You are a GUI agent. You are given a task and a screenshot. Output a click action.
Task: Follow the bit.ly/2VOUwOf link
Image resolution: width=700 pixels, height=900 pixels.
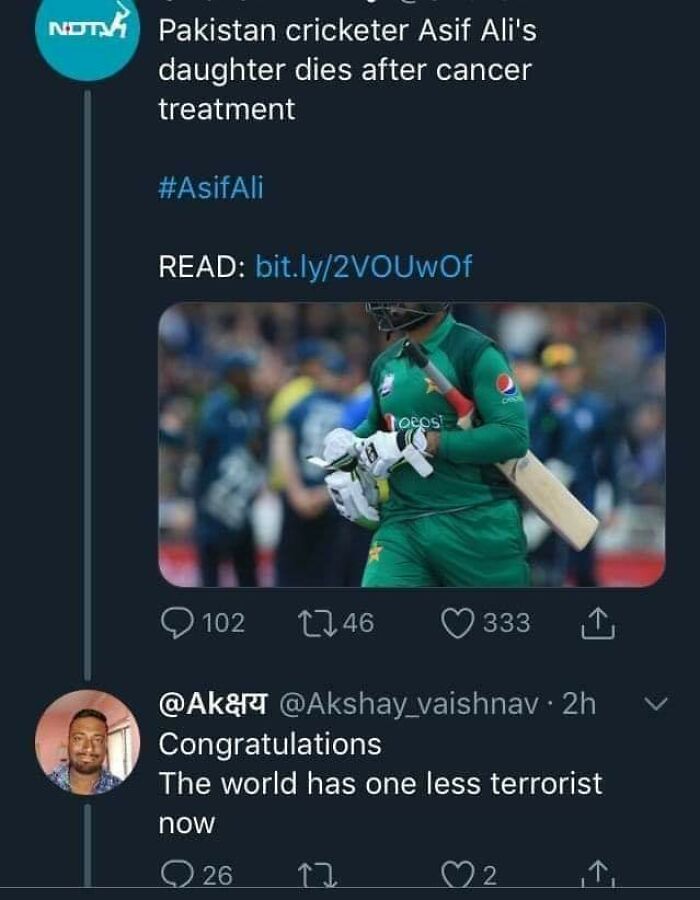(x=364, y=266)
